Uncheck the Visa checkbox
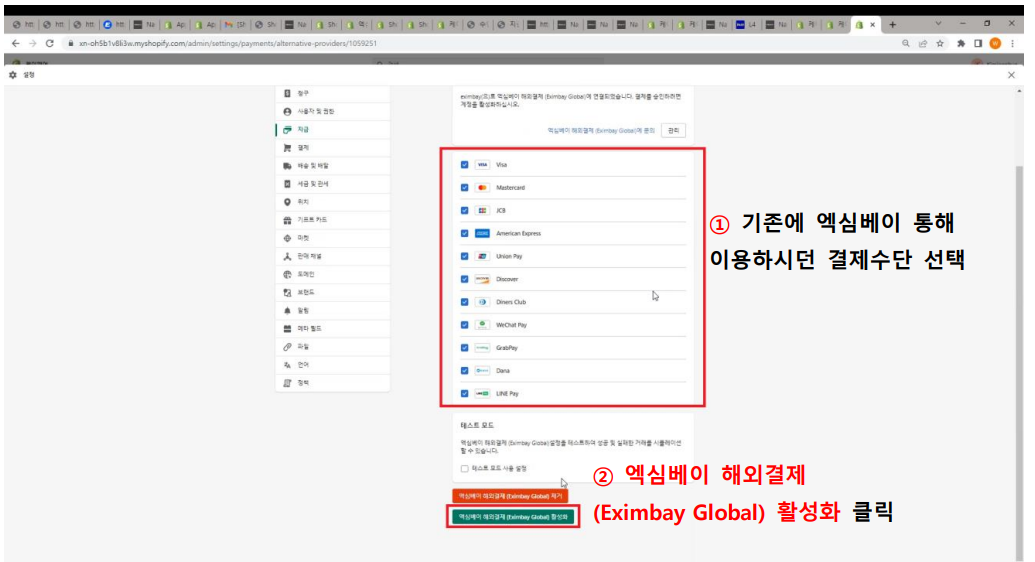 (x=465, y=164)
